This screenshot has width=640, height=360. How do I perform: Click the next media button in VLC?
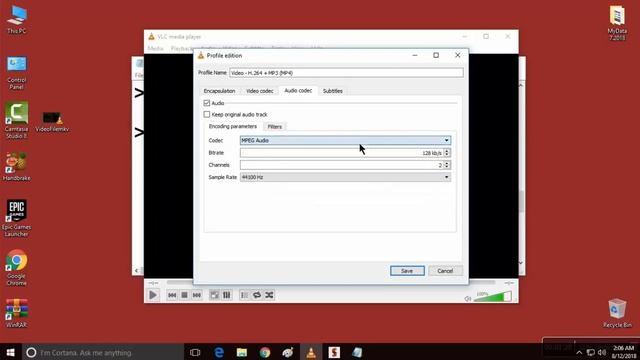tap(197, 295)
